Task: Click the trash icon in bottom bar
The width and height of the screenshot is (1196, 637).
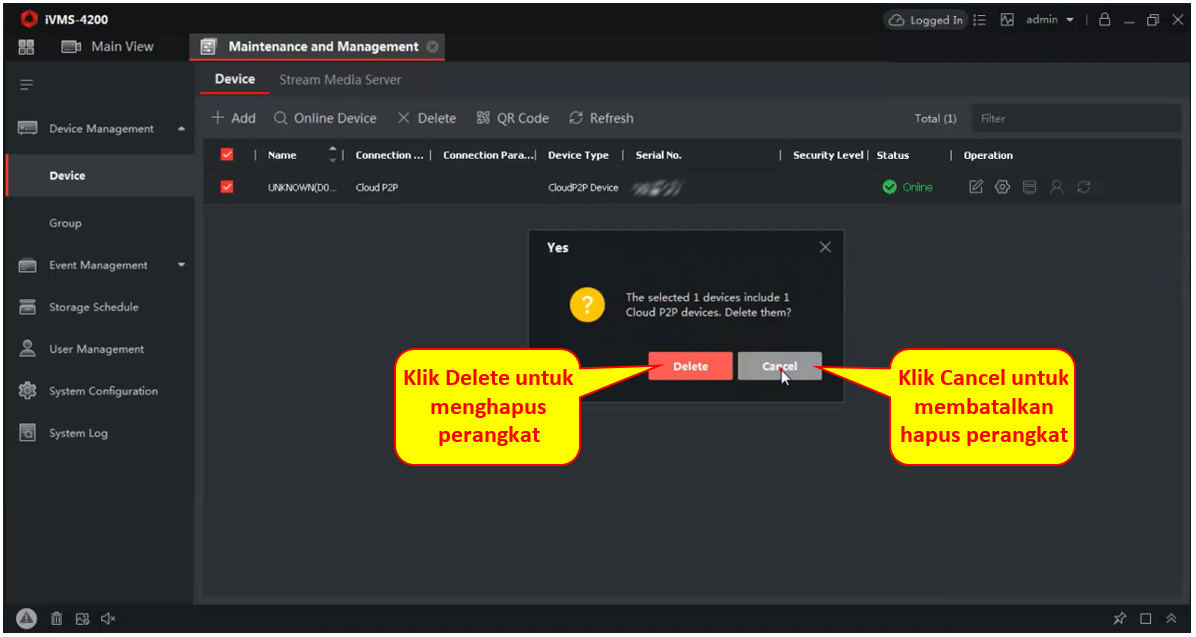Action: coord(56,619)
